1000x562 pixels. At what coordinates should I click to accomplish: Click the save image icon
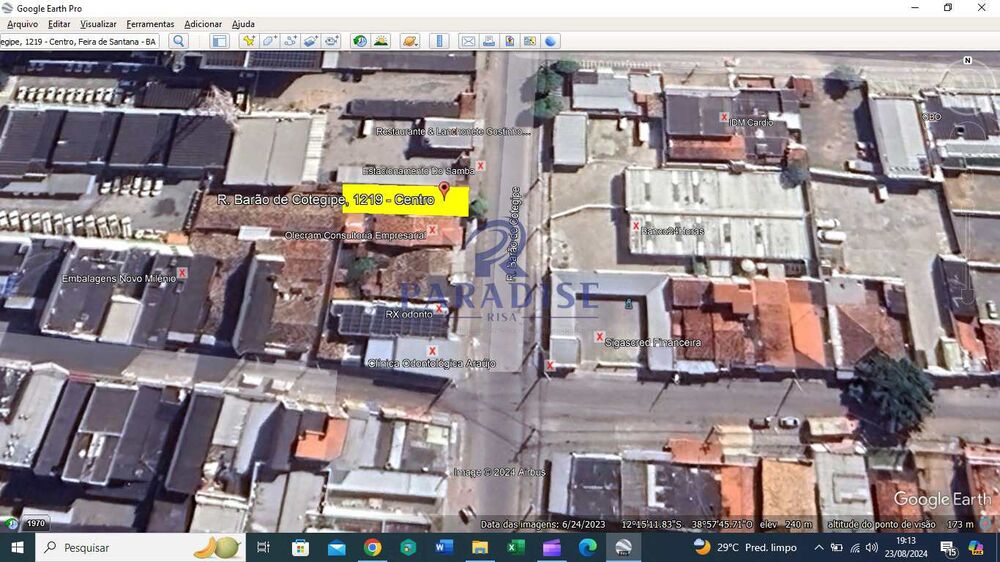(509, 41)
